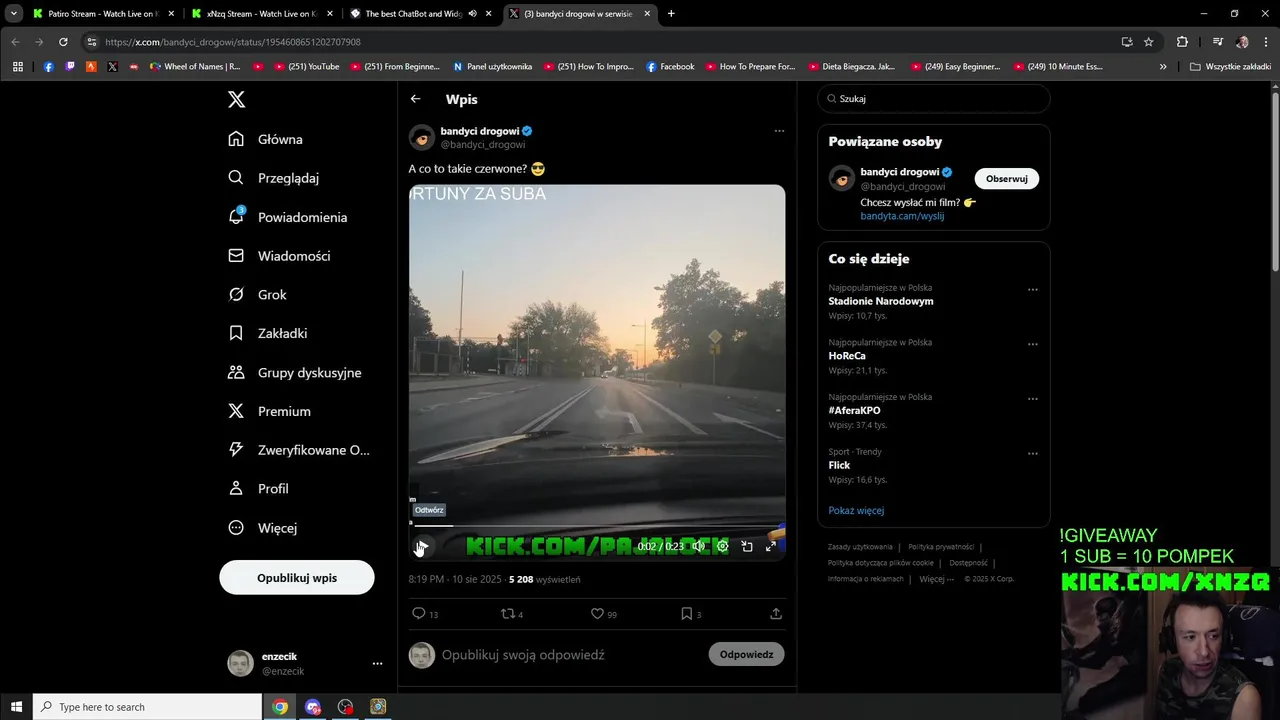Play the video with the play button

pos(421,546)
